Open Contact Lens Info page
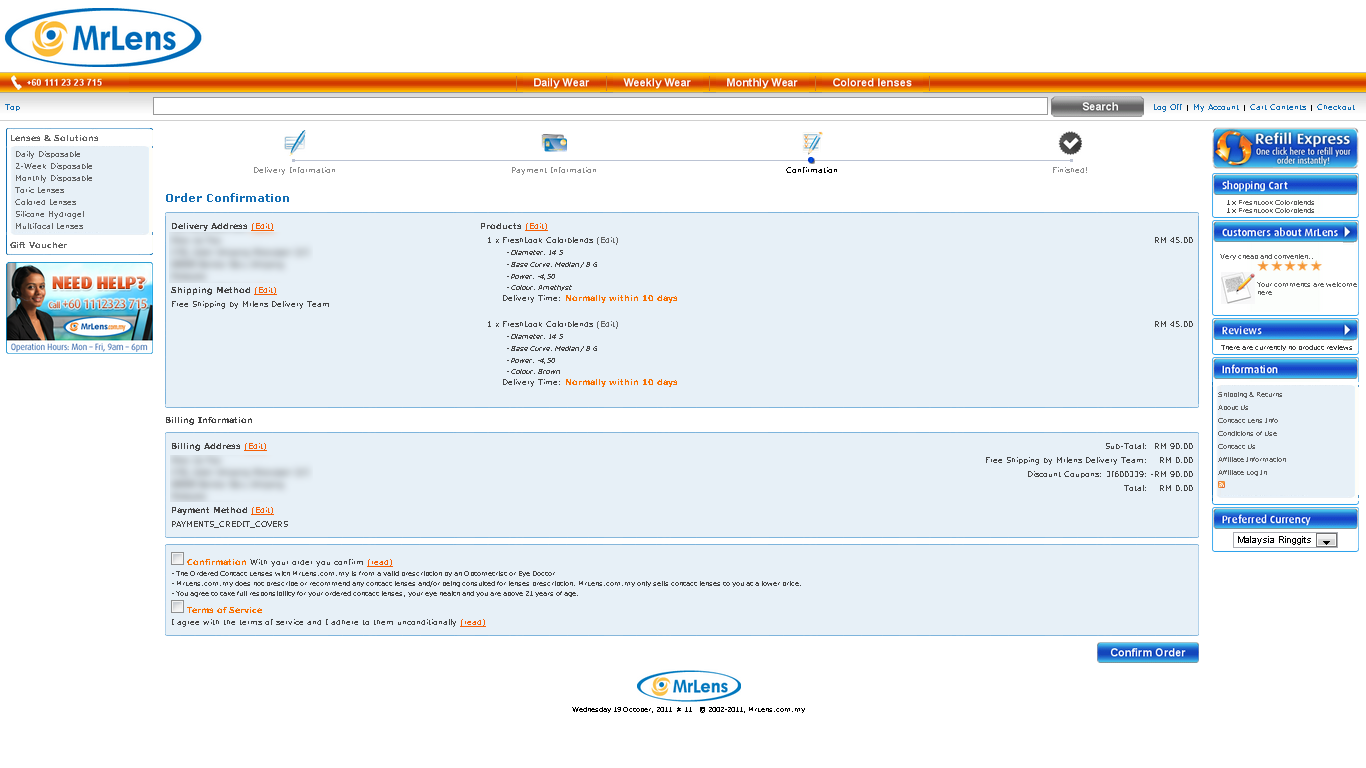The width and height of the screenshot is (1366, 768). [1248, 421]
